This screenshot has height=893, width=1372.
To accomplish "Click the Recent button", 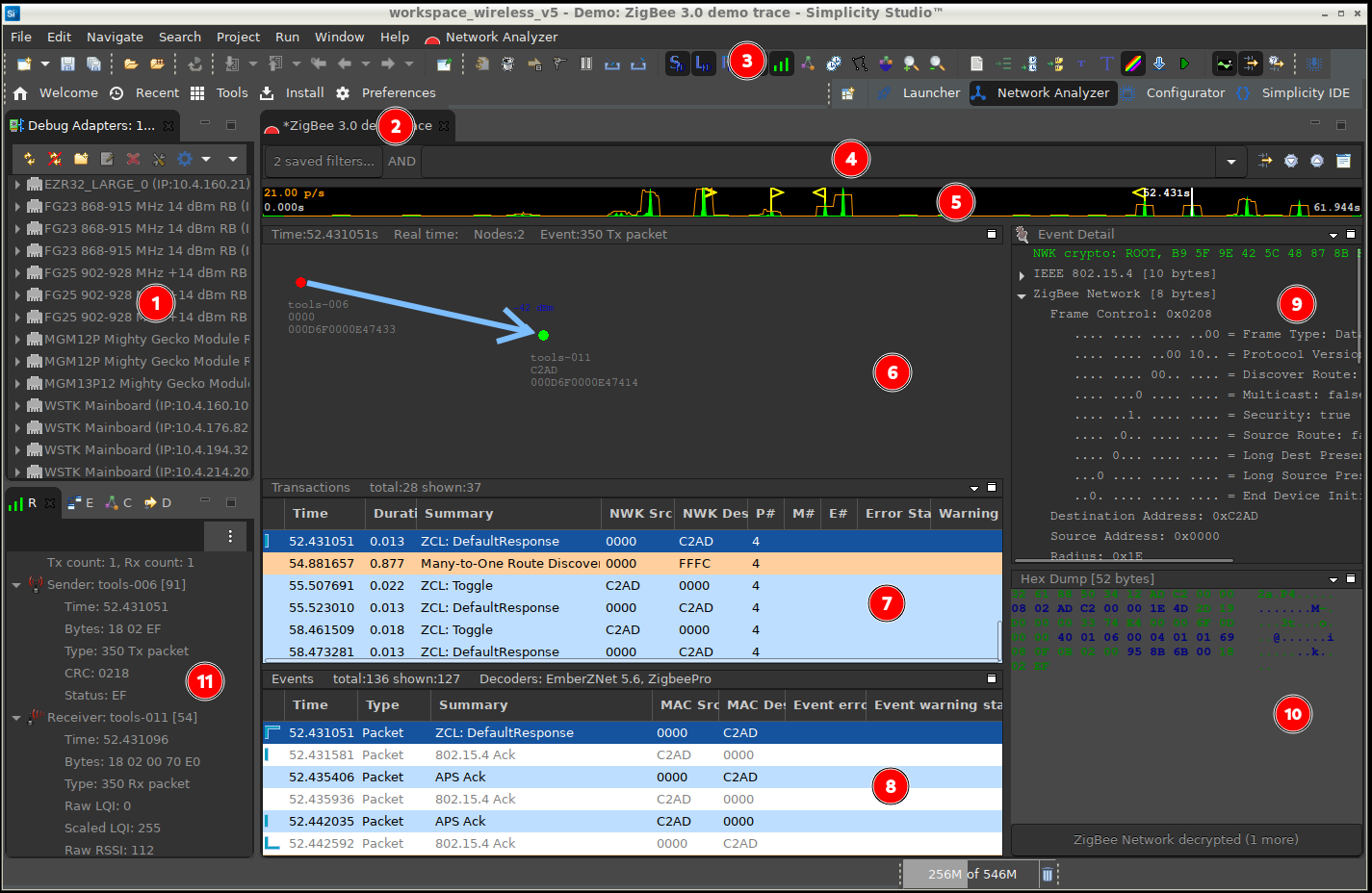I will point(144,93).
